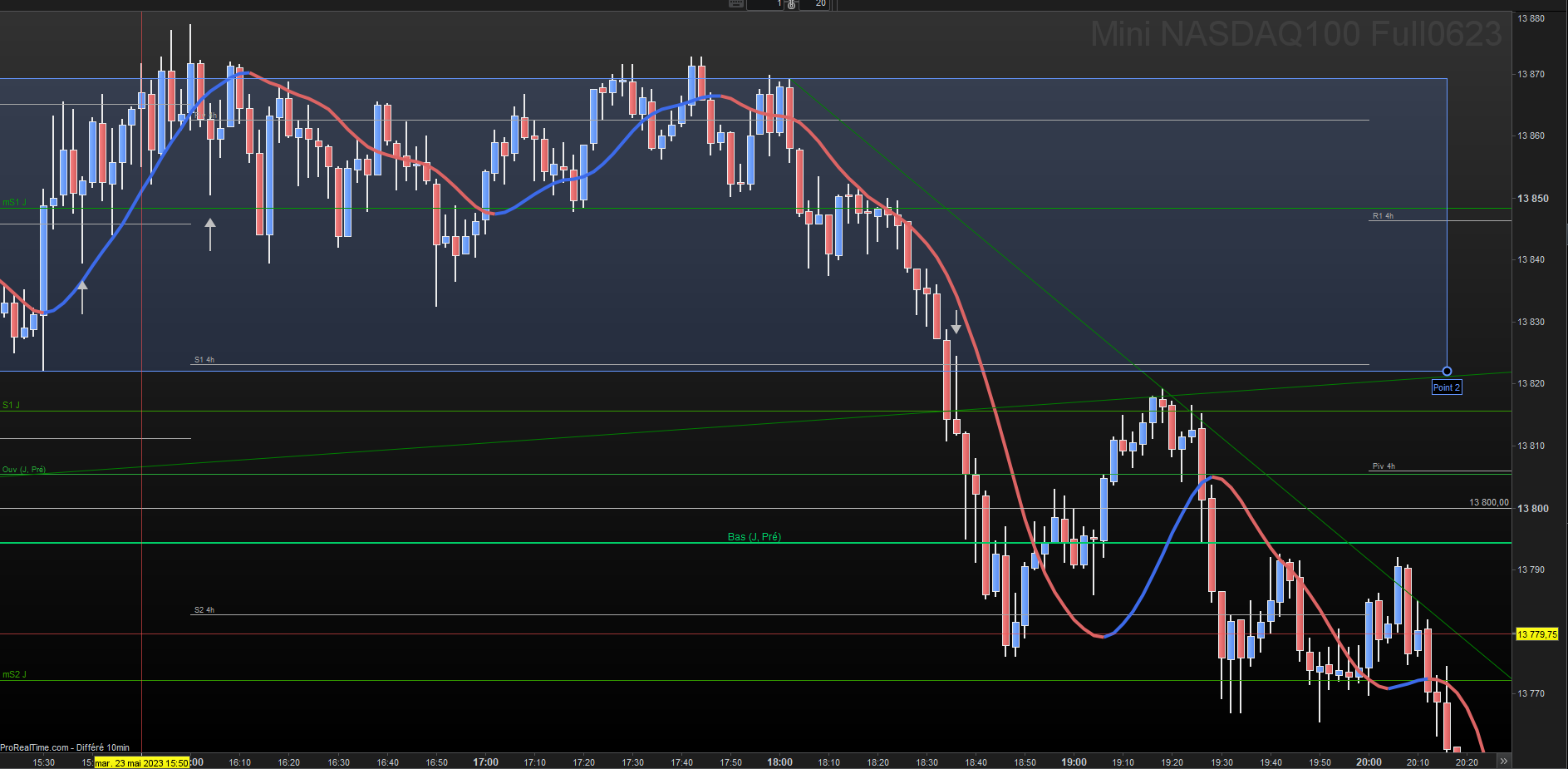Edit the field showing value 20
The width and height of the screenshot is (1568, 769).
[815, 4]
